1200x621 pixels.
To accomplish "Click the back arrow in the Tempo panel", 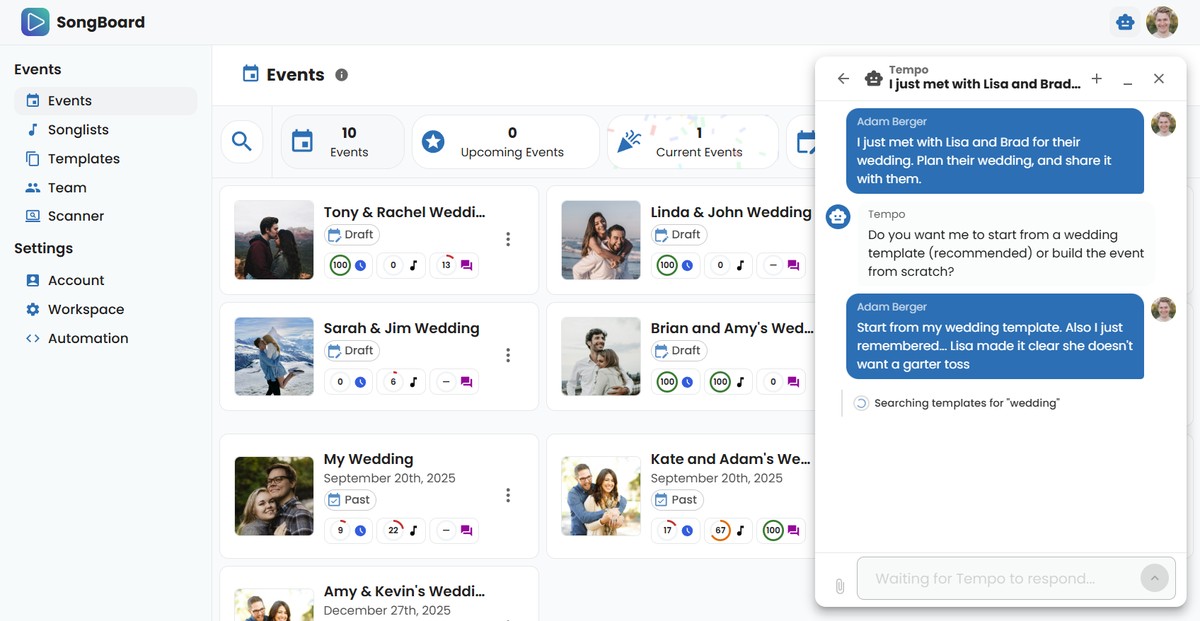I will click(x=843, y=77).
